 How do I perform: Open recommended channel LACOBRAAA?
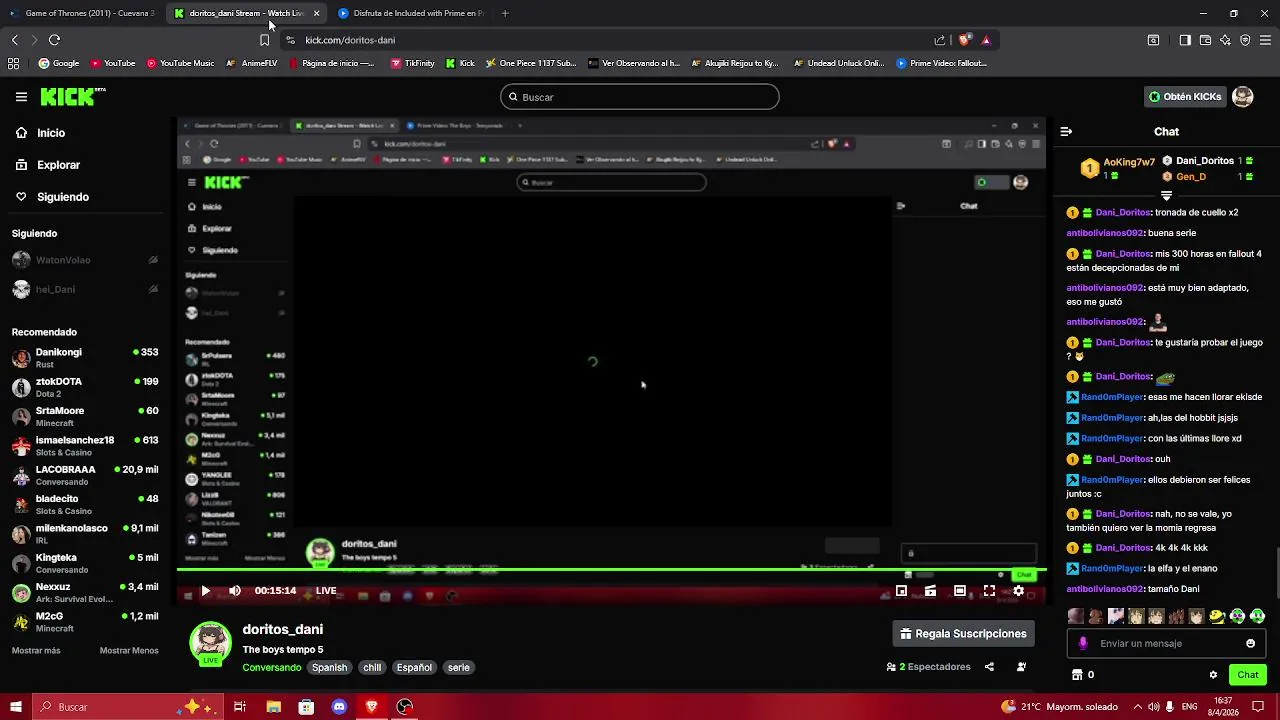click(85, 475)
